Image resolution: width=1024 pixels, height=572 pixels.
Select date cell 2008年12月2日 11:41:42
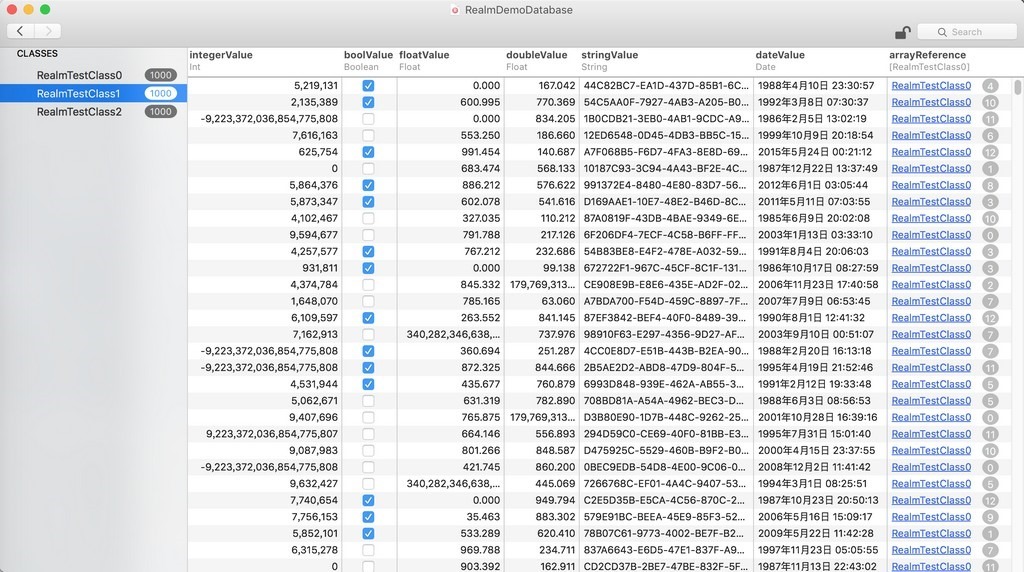(x=820, y=467)
